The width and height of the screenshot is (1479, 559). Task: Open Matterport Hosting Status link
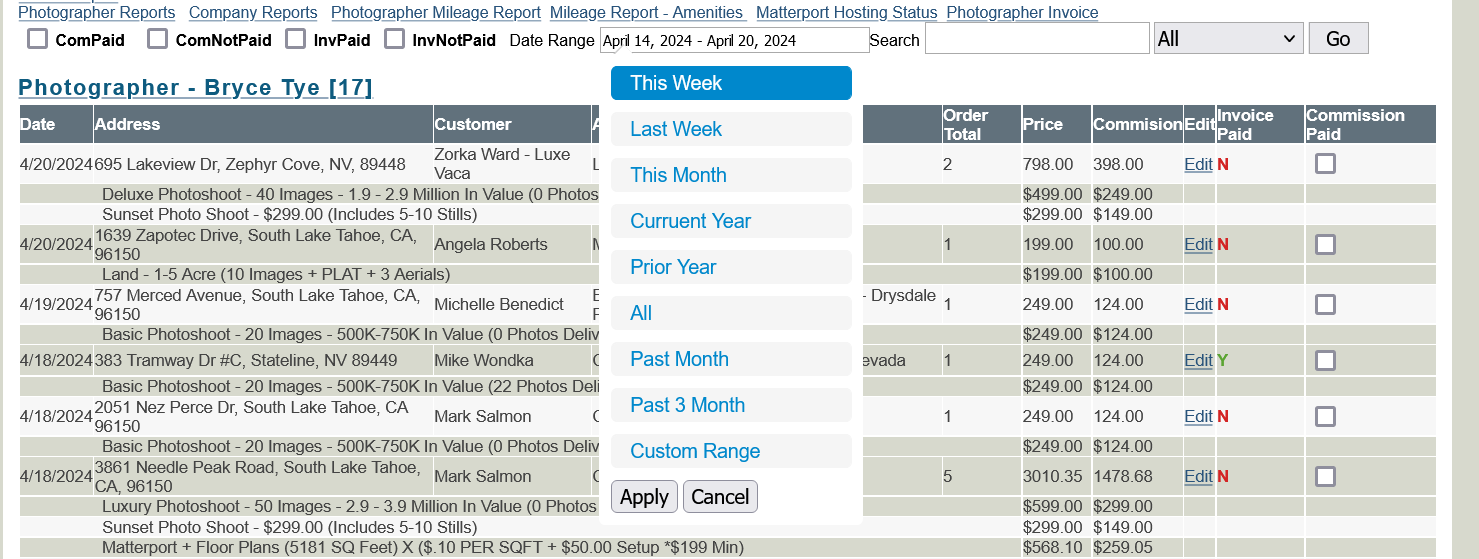tap(846, 13)
